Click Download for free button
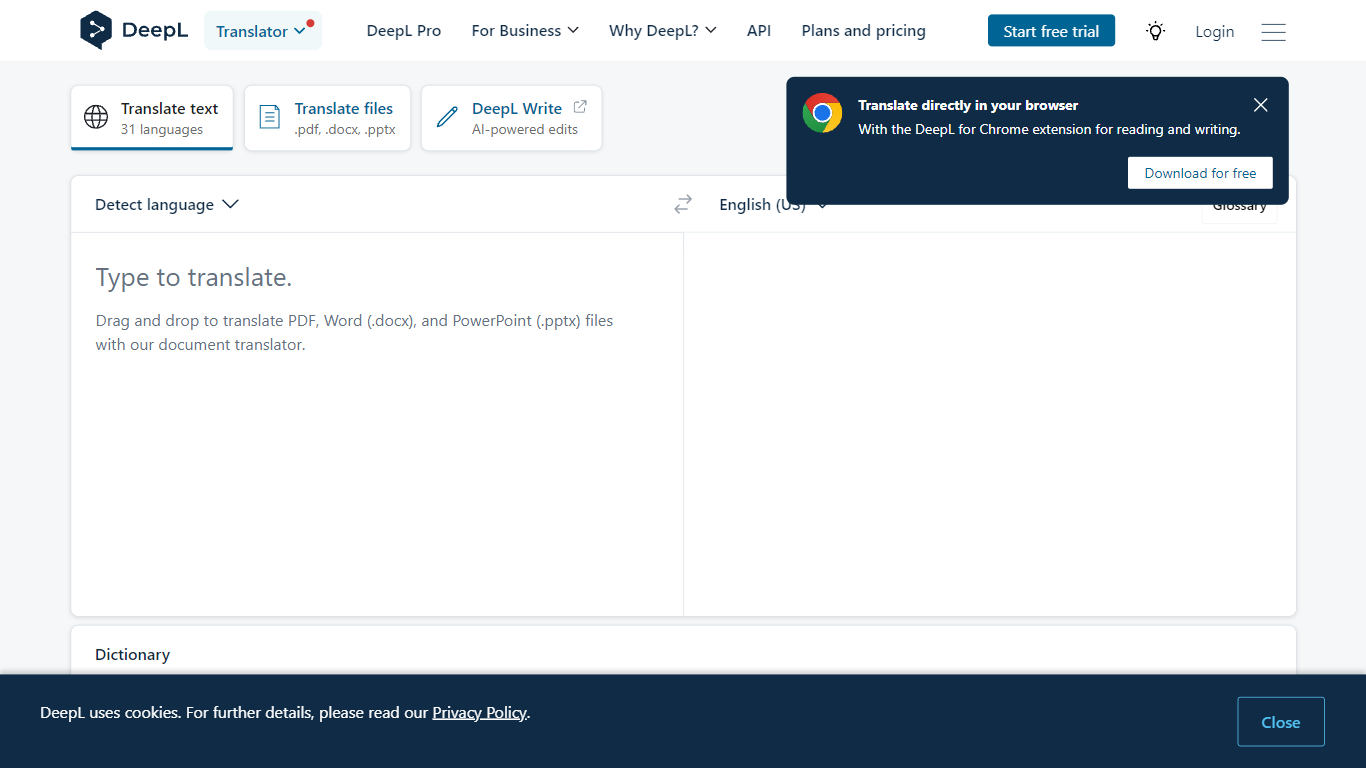The width and height of the screenshot is (1366, 768). (1200, 173)
